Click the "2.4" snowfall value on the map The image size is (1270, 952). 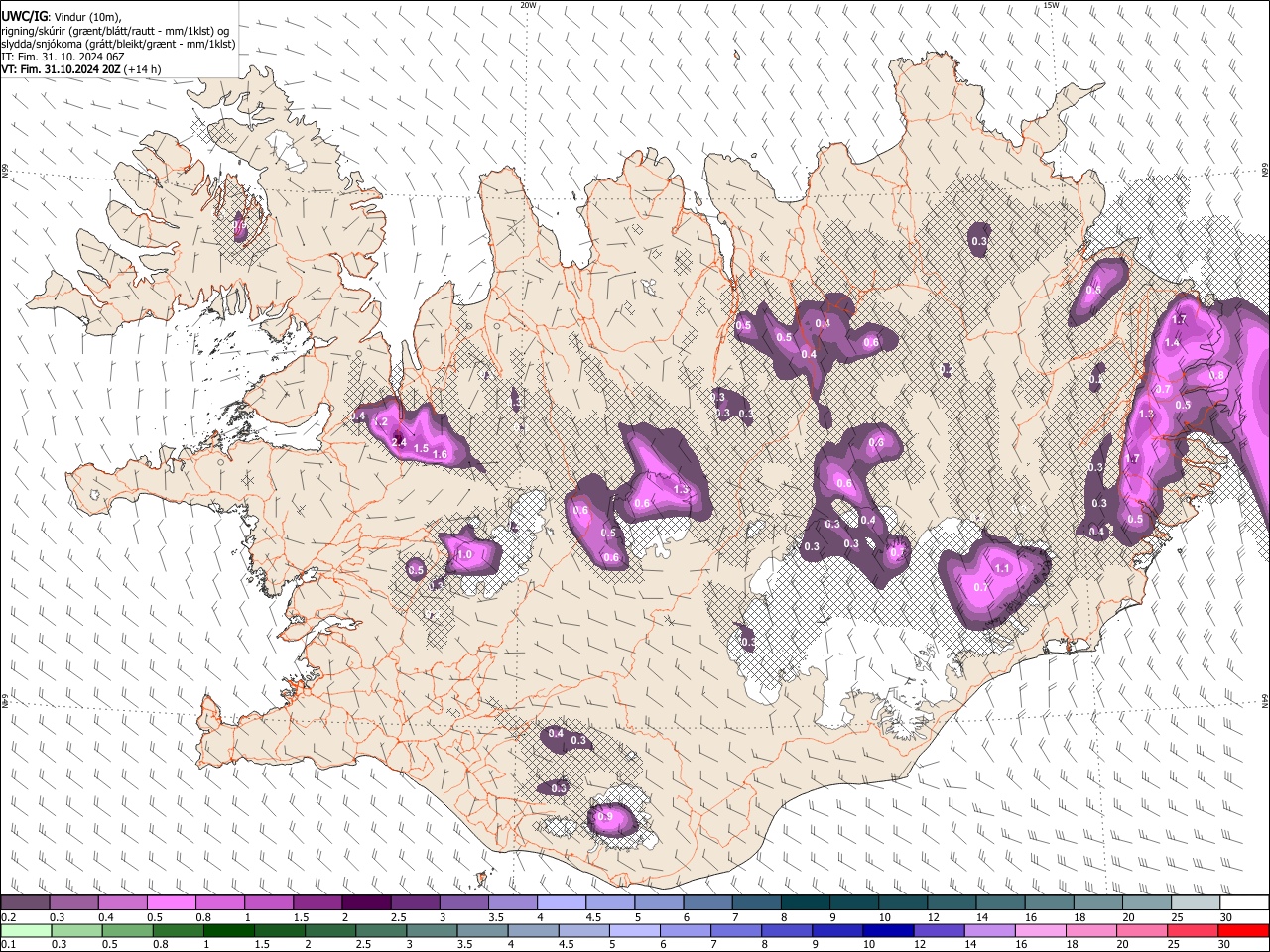coord(400,441)
